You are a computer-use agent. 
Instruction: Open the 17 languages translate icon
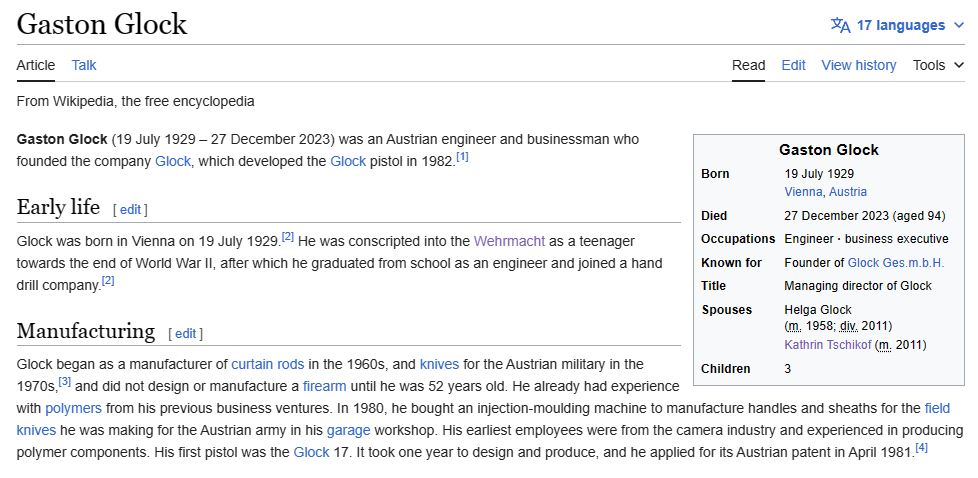tap(840, 25)
